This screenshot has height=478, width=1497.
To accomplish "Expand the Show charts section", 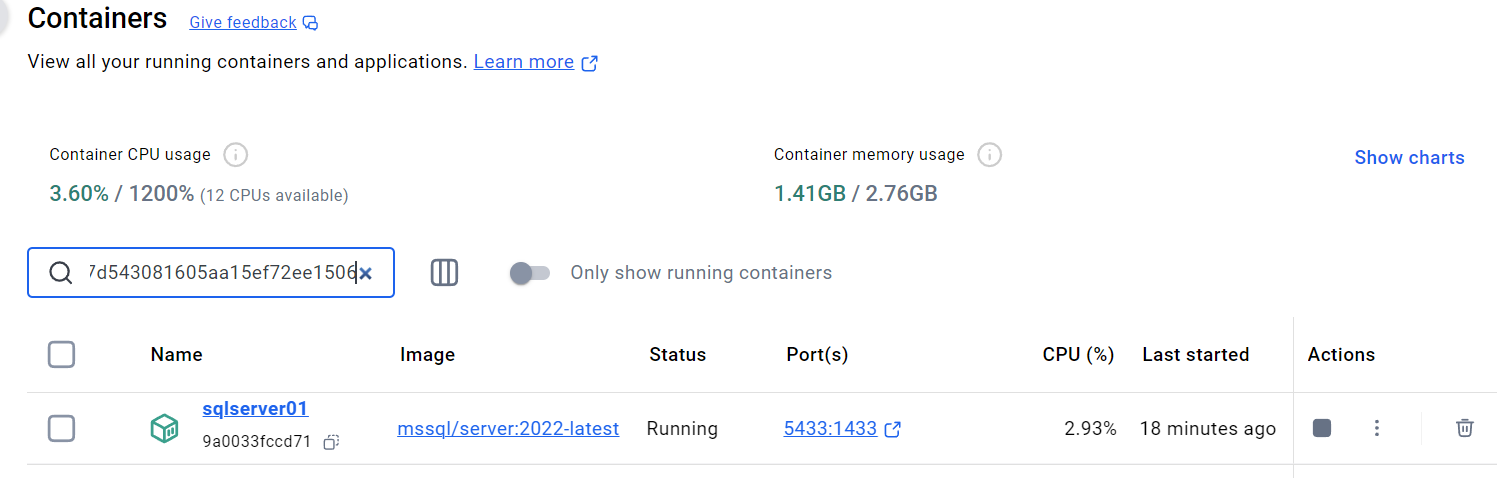I will coord(1408,158).
